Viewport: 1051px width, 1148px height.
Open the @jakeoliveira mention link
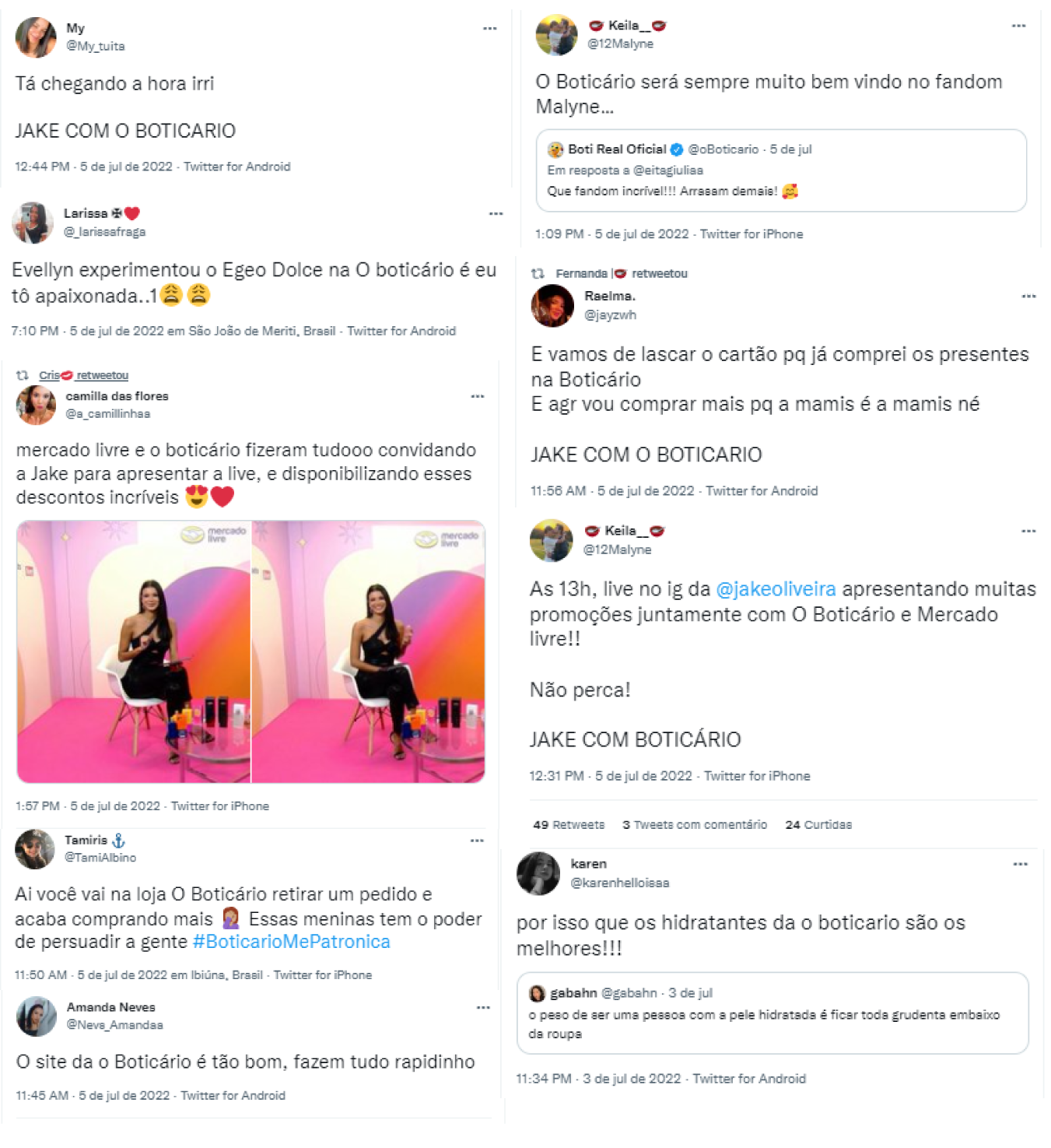click(776, 589)
